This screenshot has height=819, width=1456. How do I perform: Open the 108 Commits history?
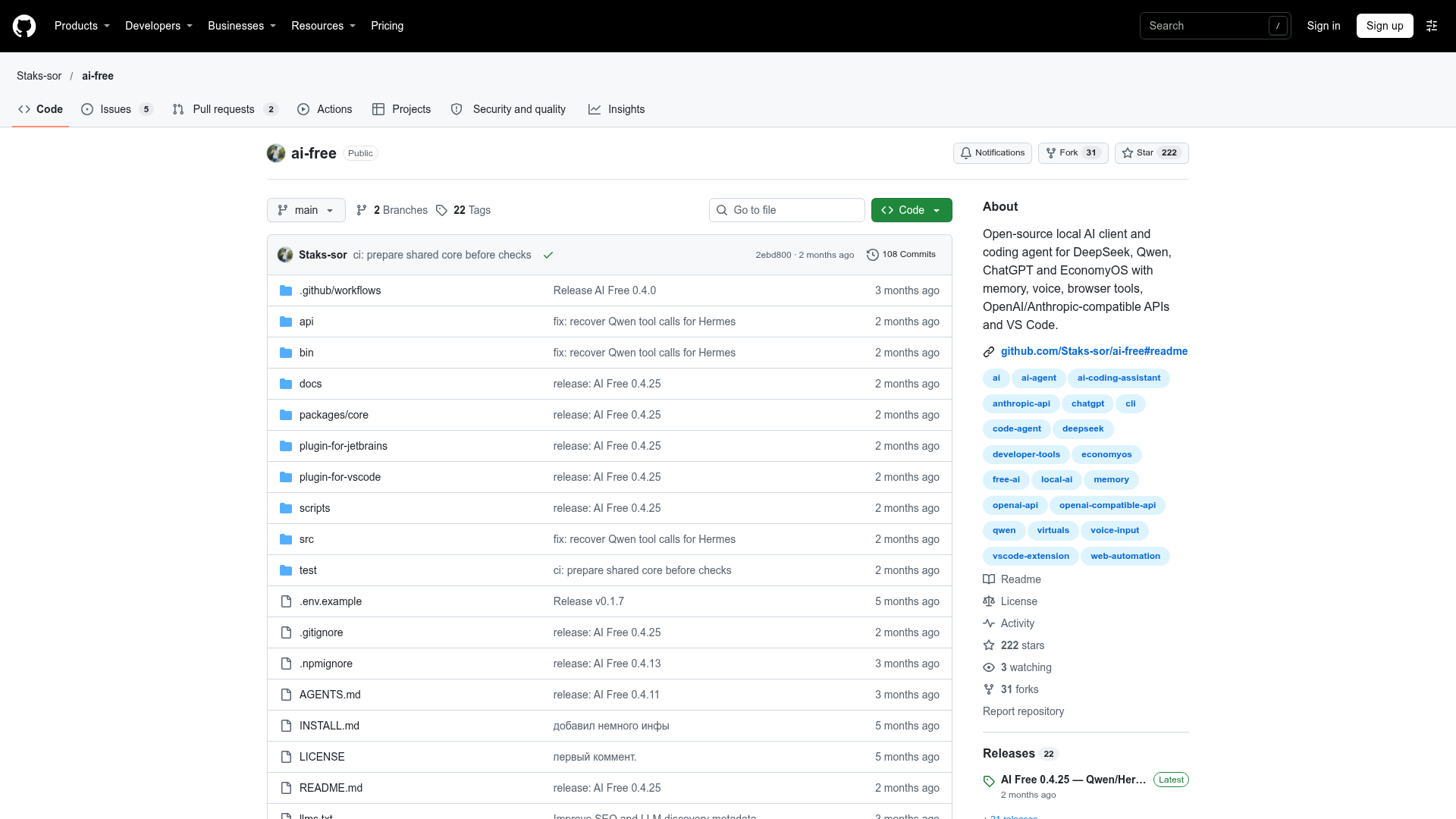pos(901,255)
